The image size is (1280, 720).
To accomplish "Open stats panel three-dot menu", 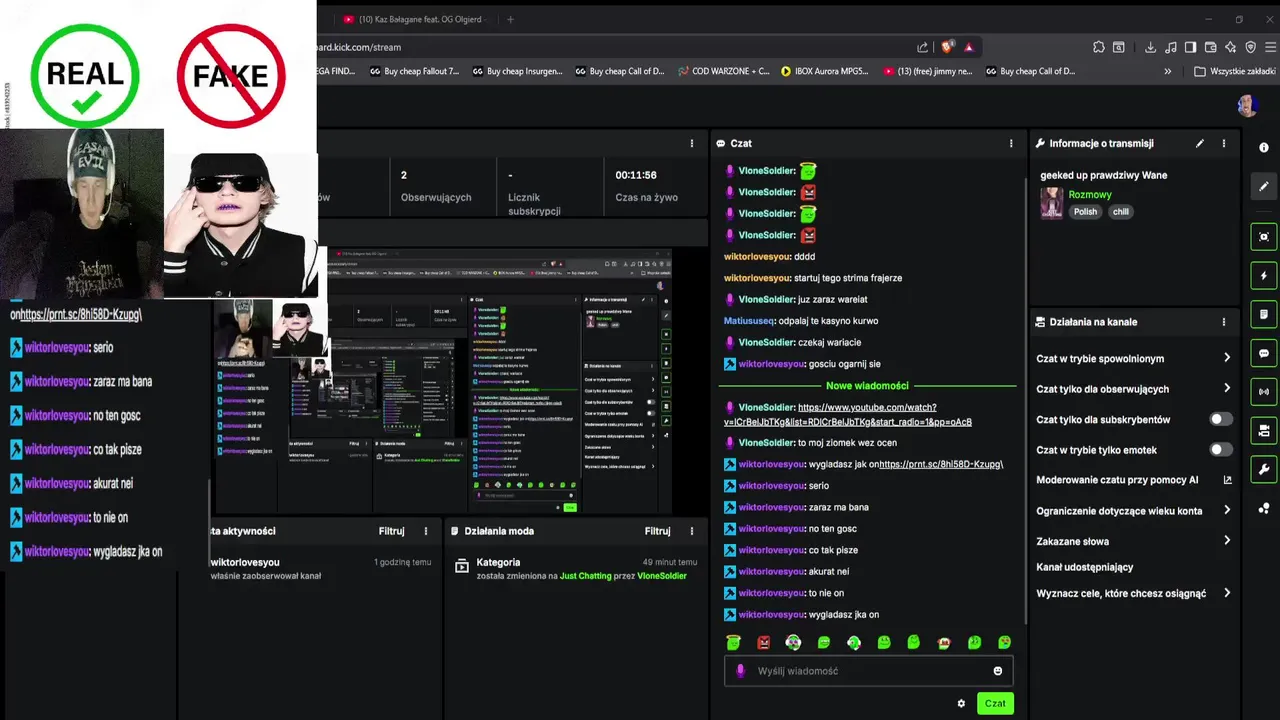I will [x=692, y=143].
